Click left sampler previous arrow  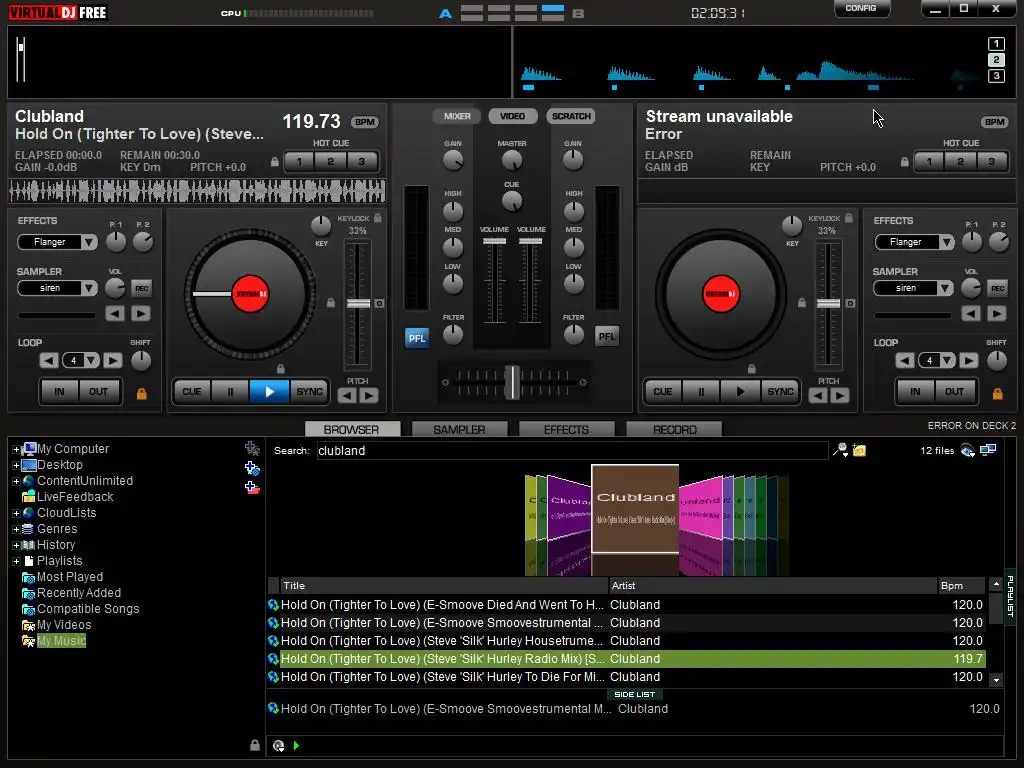(x=115, y=314)
